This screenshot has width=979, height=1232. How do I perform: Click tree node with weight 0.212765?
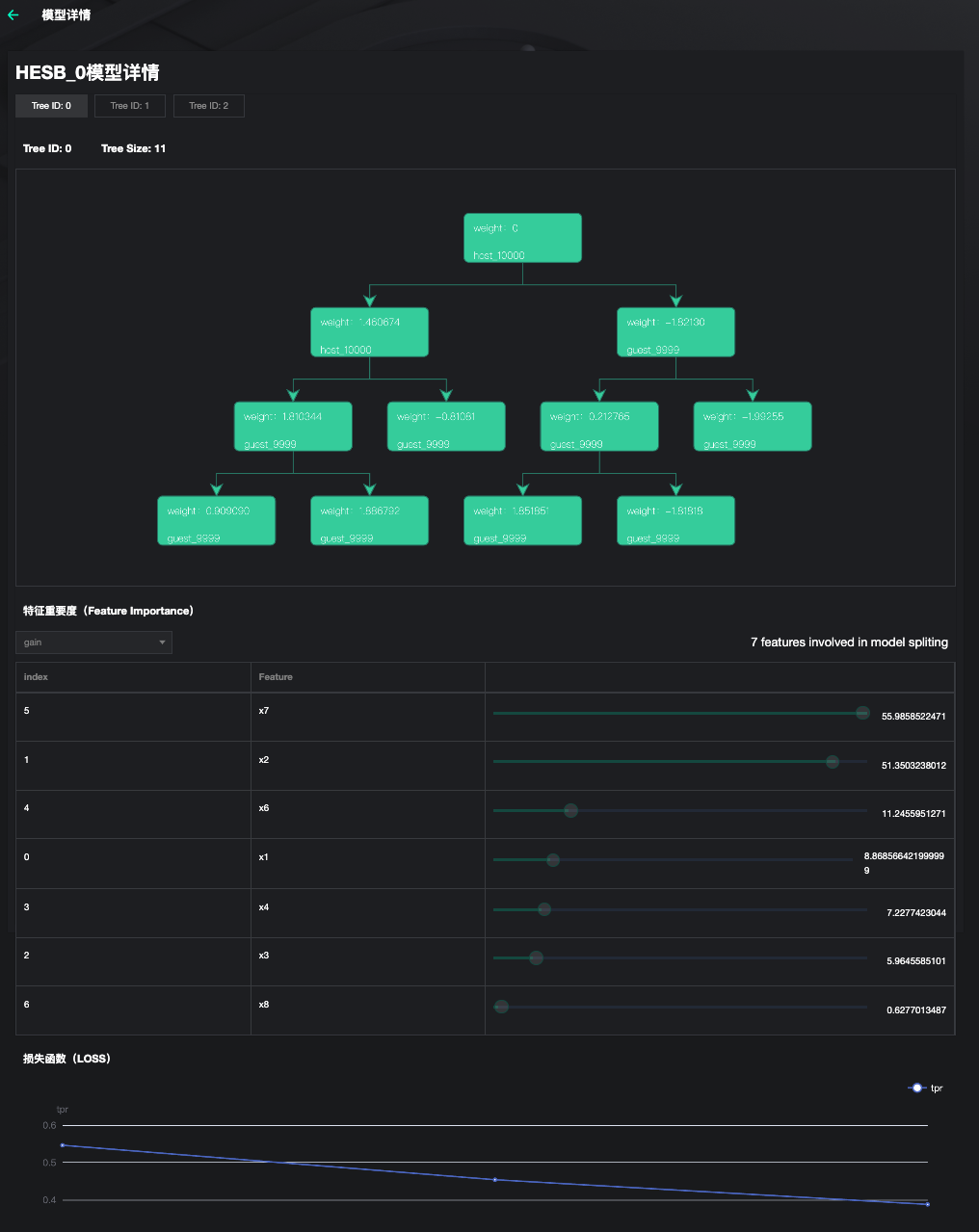tap(599, 427)
